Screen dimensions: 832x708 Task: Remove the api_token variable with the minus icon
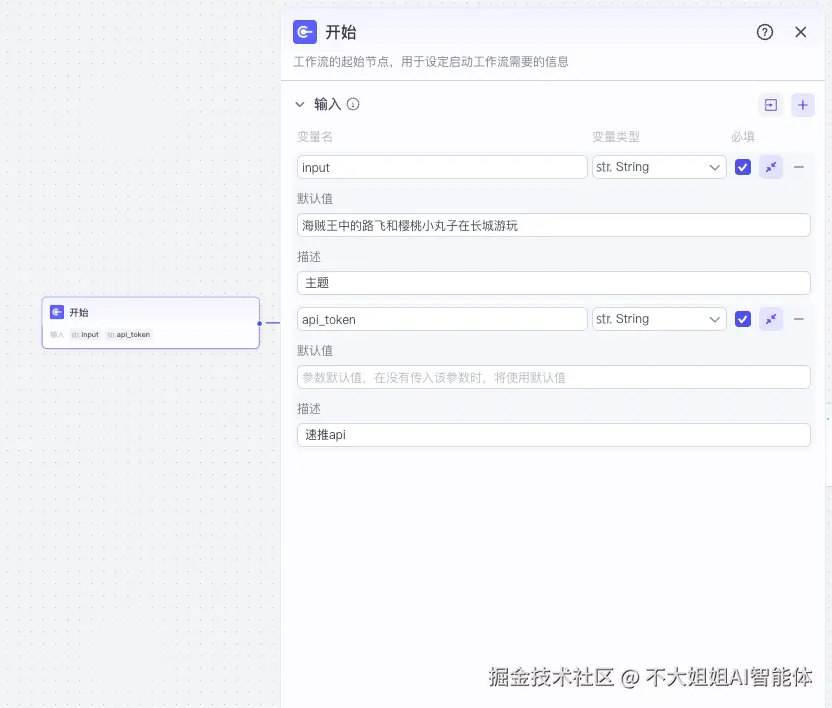tap(801, 319)
